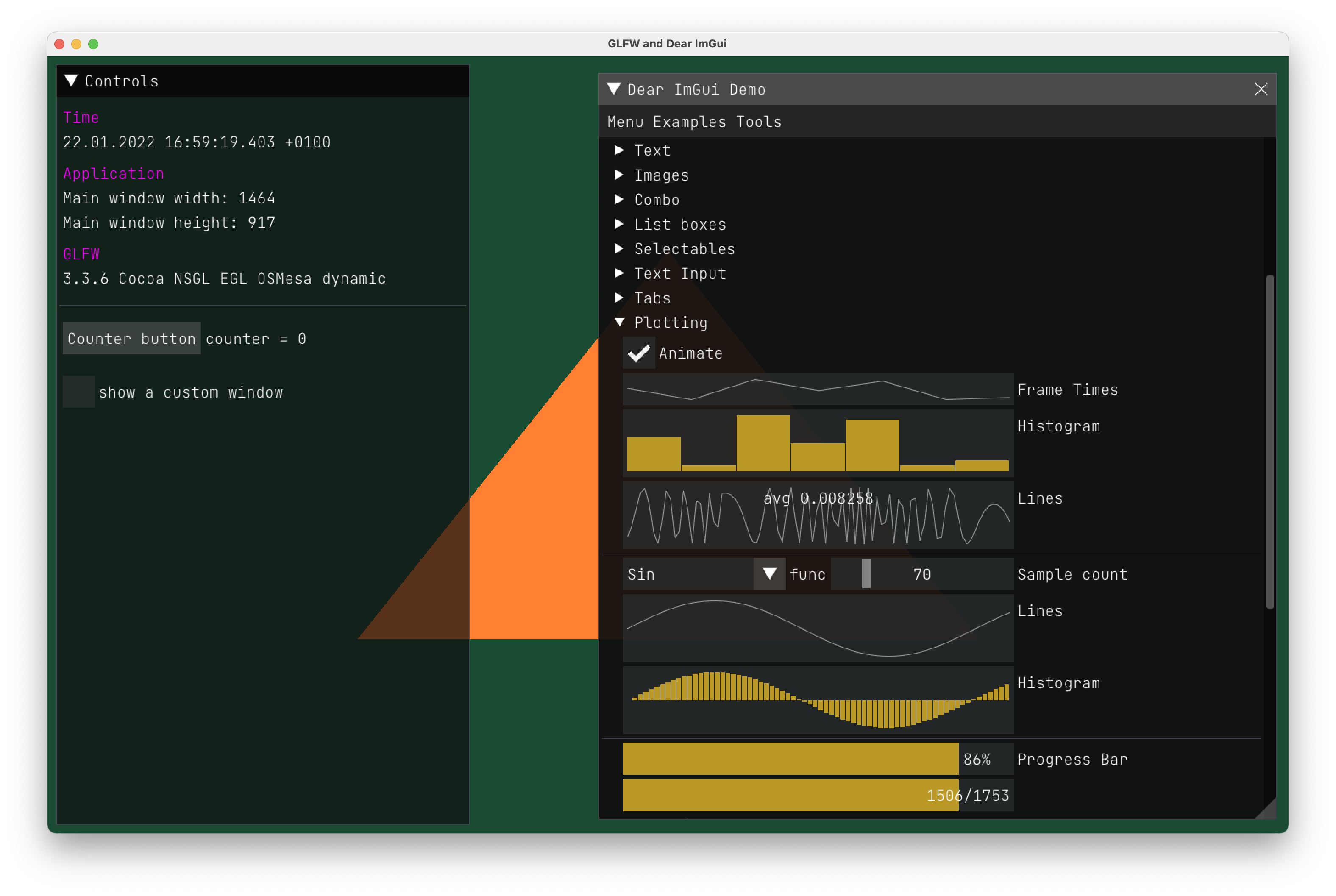Image resolution: width=1336 pixels, height=896 pixels.
Task: Expand the Text tree node
Action: [619, 150]
